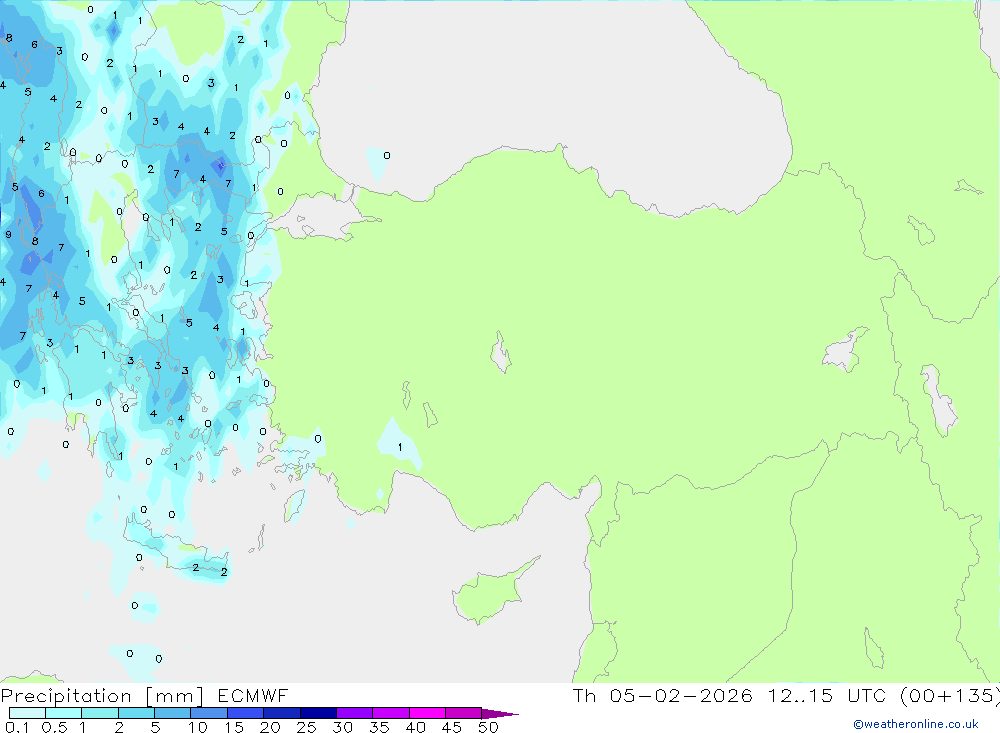This screenshot has width=1000, height=733.
Task: Click the 25–30 mm navy legend swatch
Action: click(318, 713)
